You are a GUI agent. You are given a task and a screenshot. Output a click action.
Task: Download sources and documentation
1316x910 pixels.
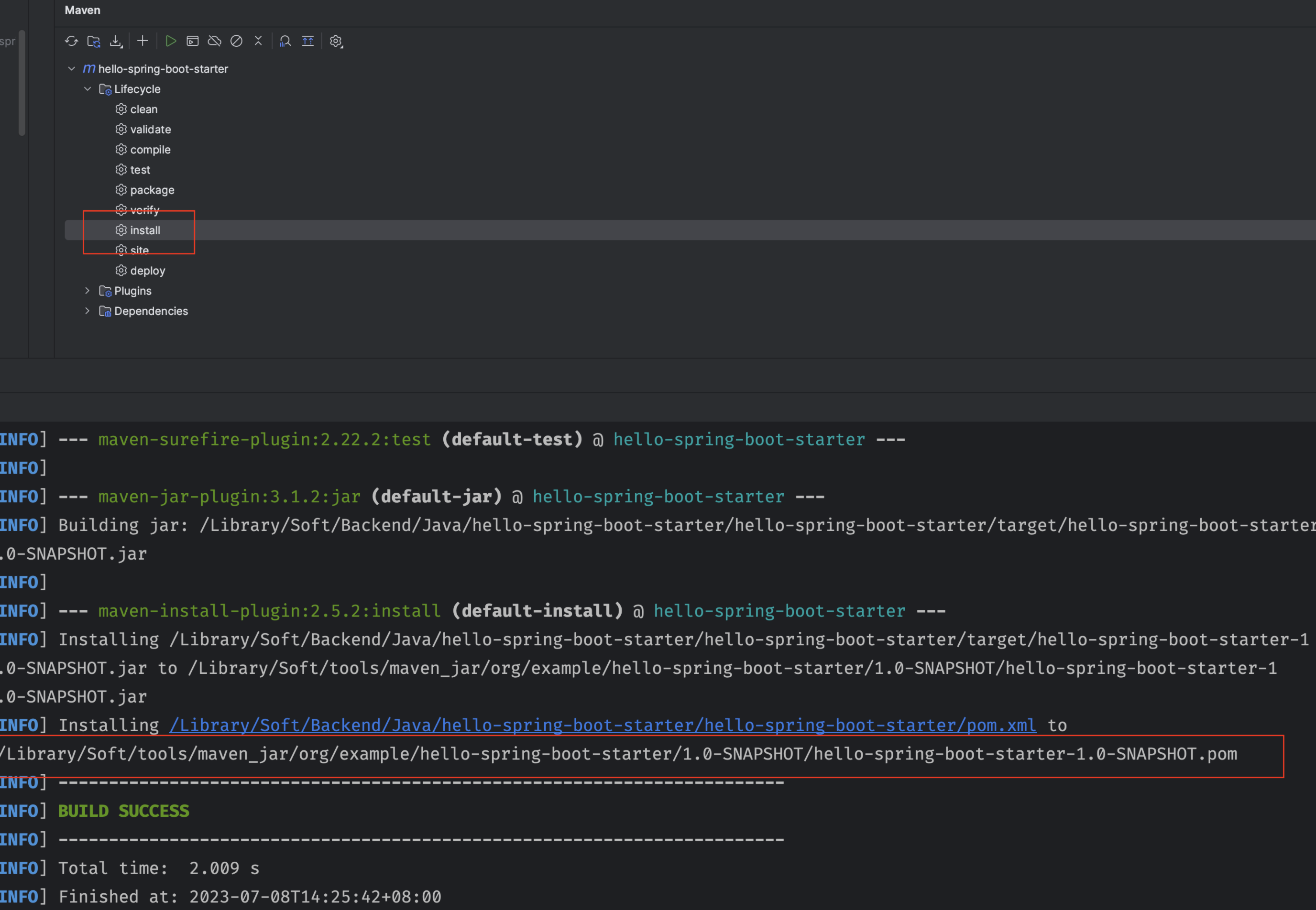[116, 41]
